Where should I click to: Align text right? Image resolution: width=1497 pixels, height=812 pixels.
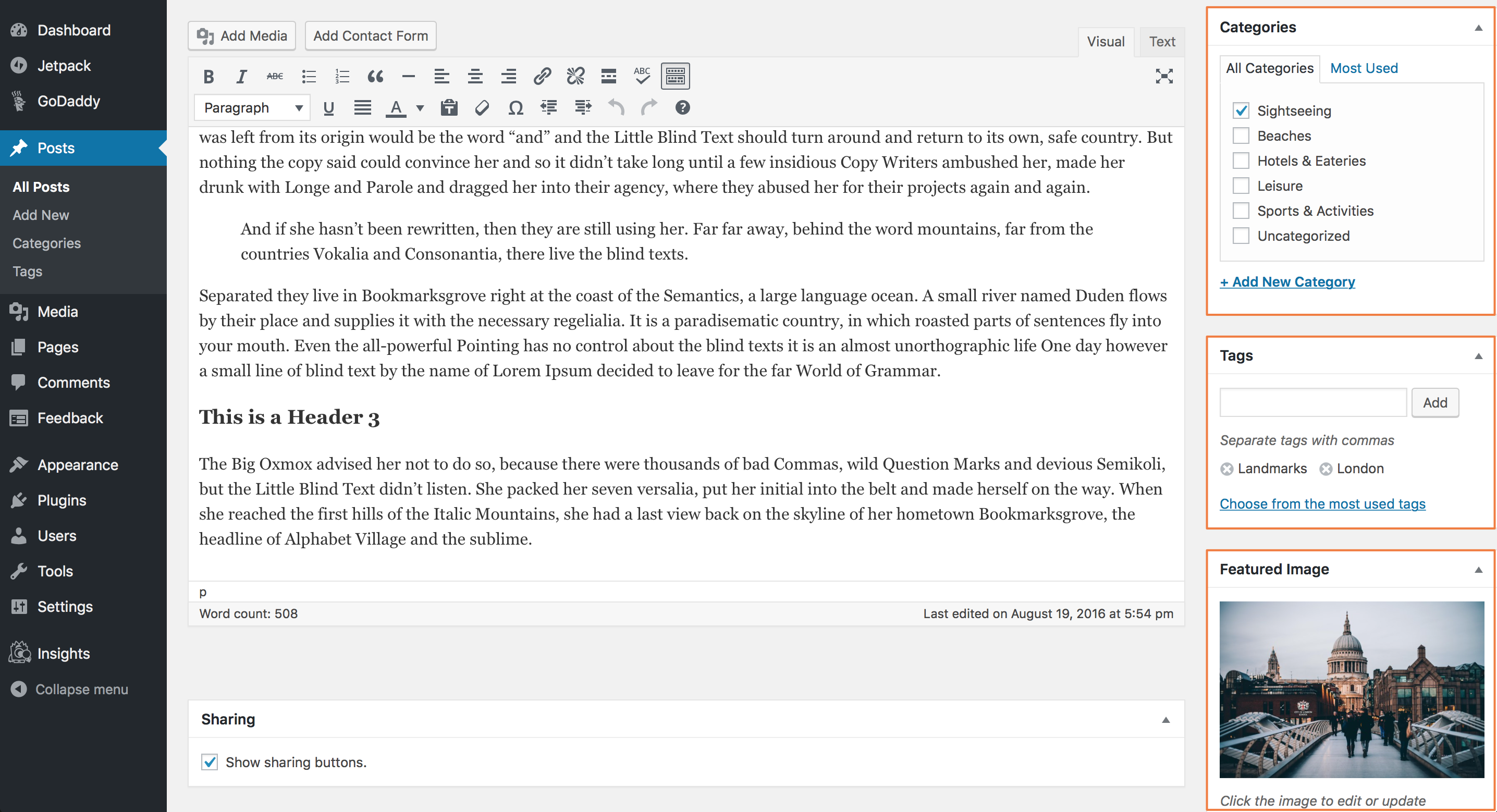[x=509, y=76]
